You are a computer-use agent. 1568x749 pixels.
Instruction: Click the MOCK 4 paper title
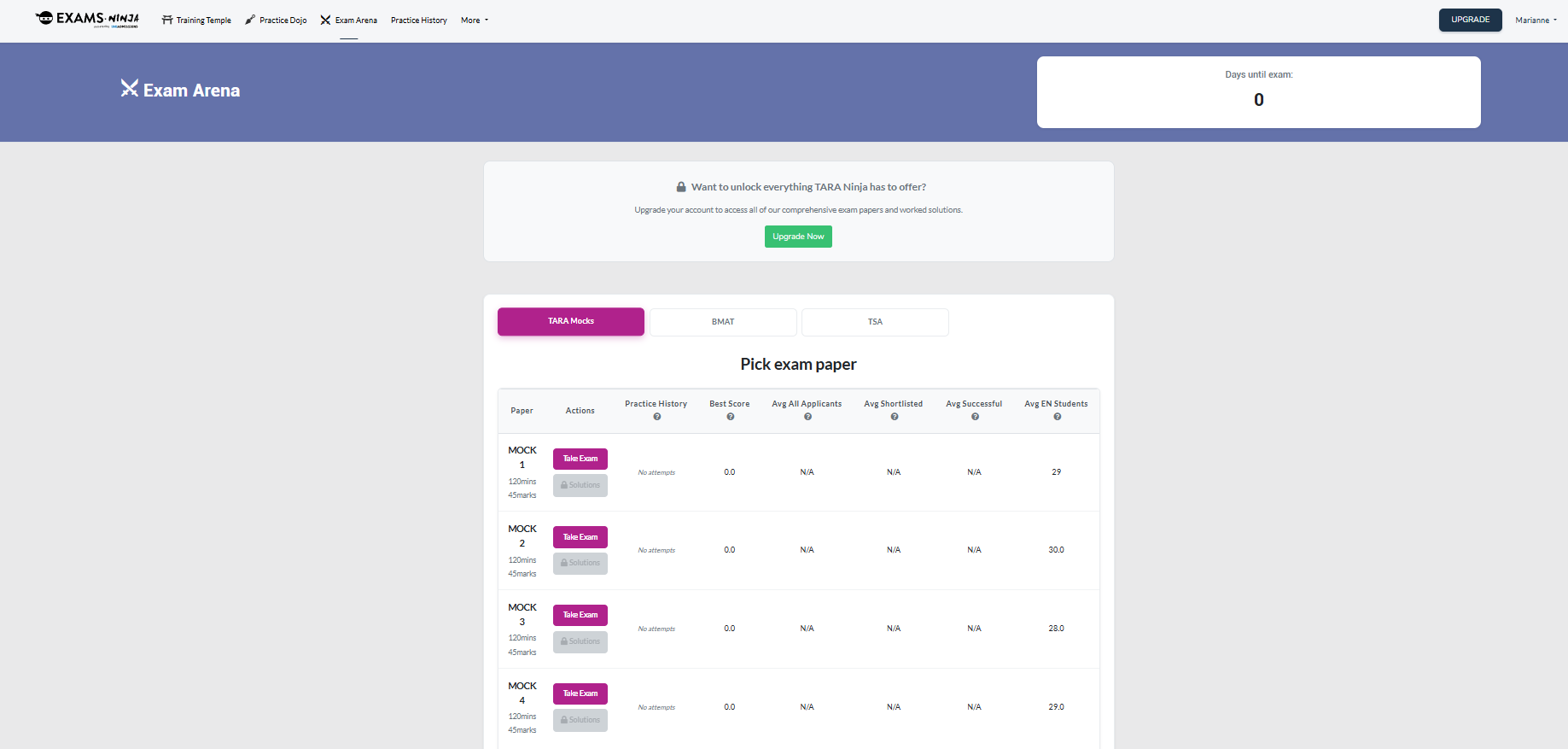(522, 693)
